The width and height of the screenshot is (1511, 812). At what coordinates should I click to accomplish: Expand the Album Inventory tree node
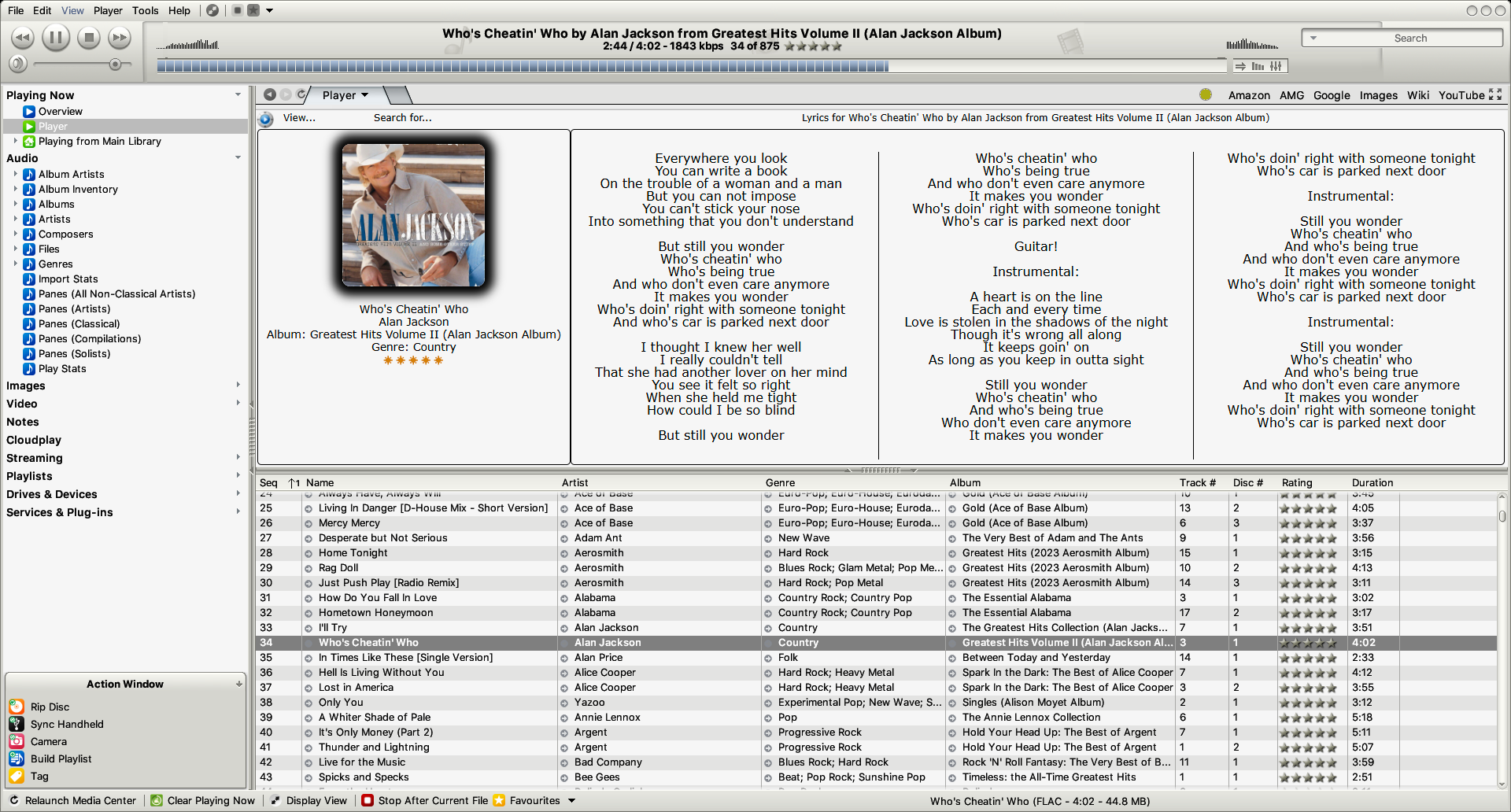click(x=15, y=190)
